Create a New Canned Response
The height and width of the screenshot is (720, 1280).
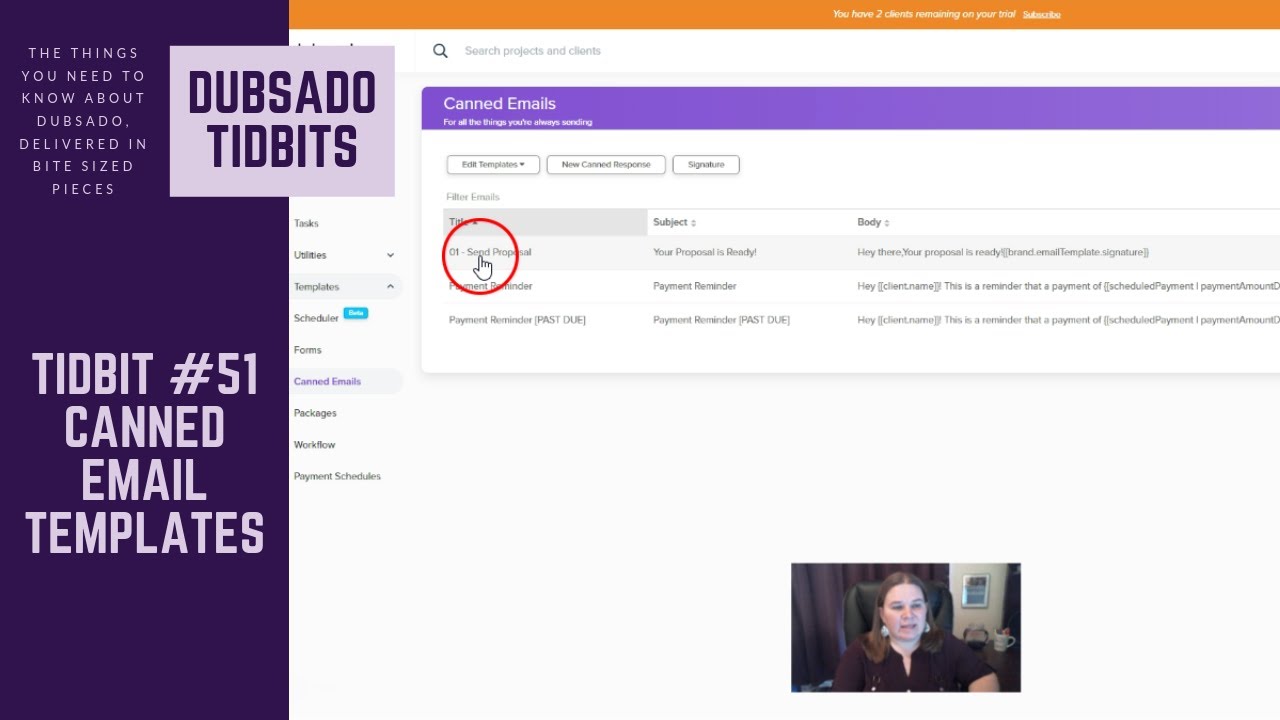tap(606, 164)
